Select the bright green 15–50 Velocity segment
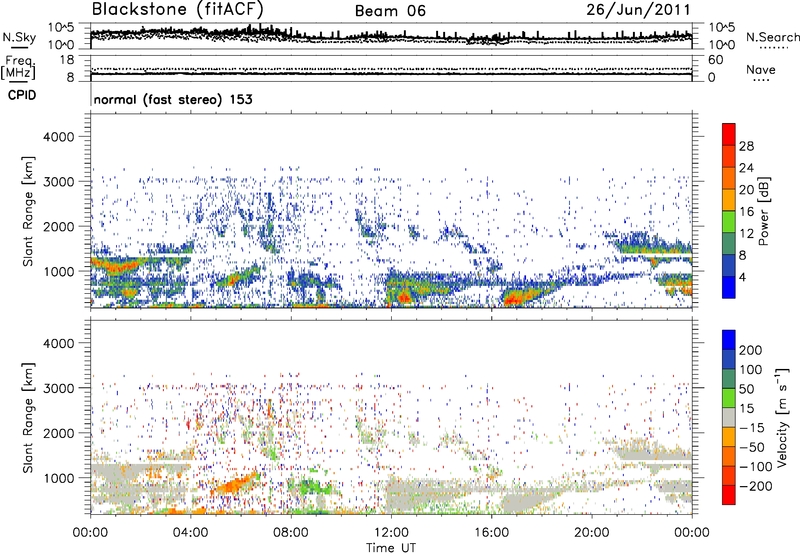800x554 pixels. click(729, 398)
